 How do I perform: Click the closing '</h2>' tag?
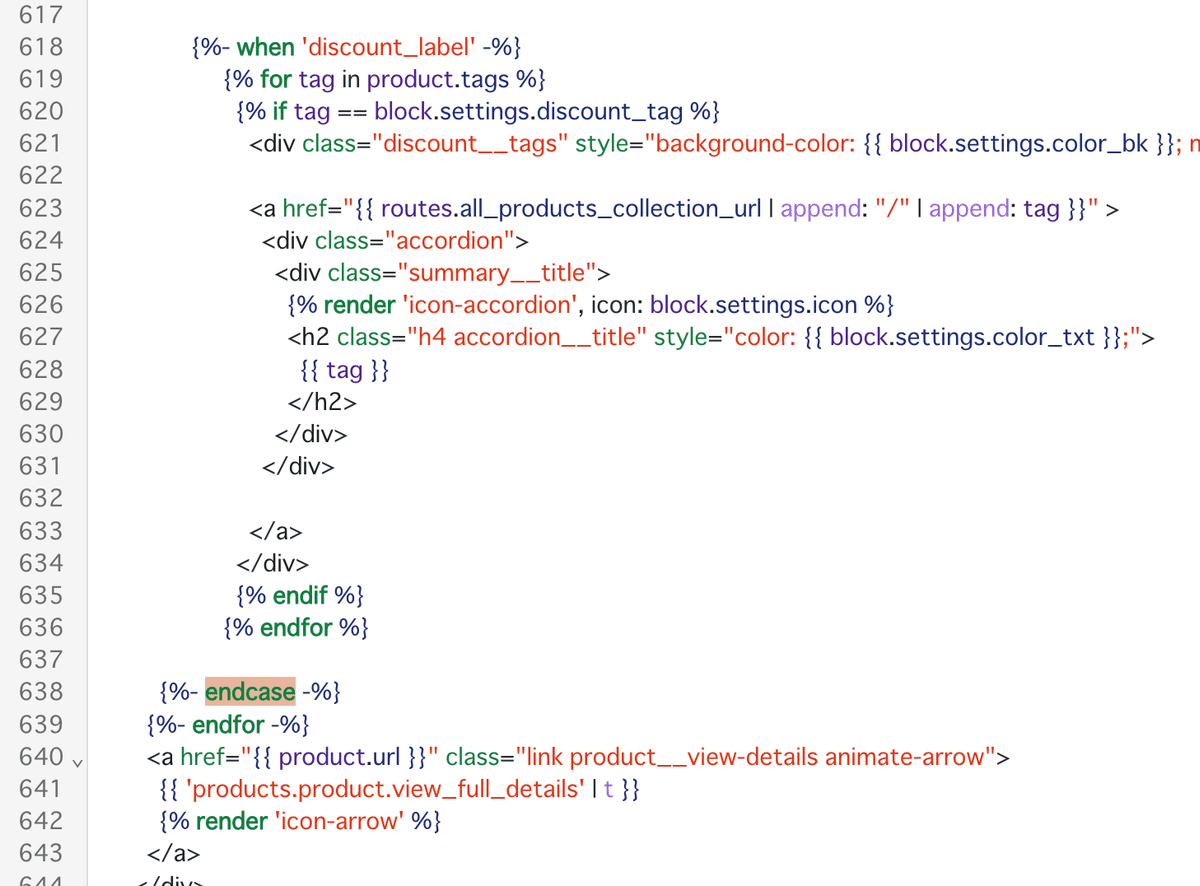click(322, 402)
